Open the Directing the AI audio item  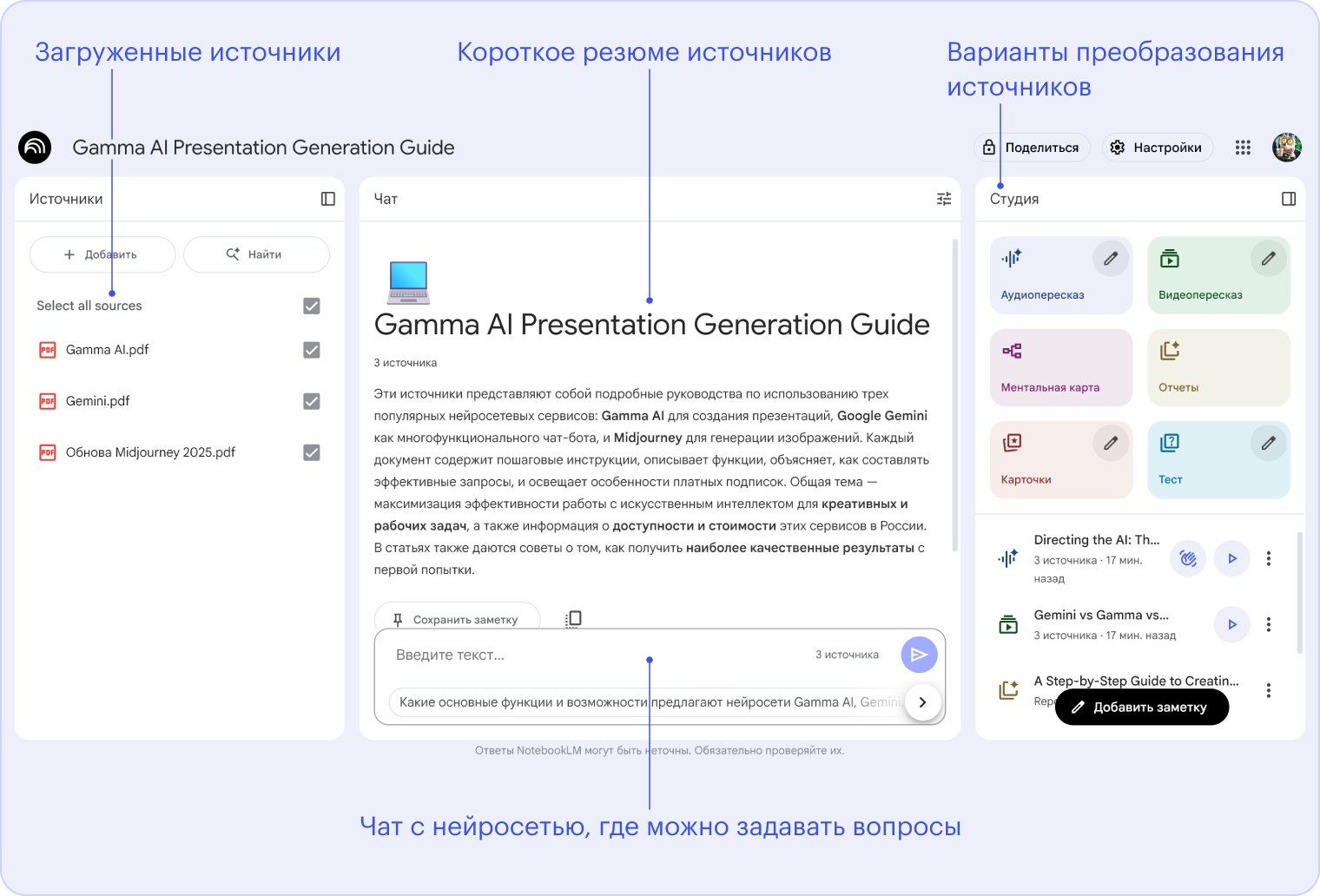(1096, 558)
